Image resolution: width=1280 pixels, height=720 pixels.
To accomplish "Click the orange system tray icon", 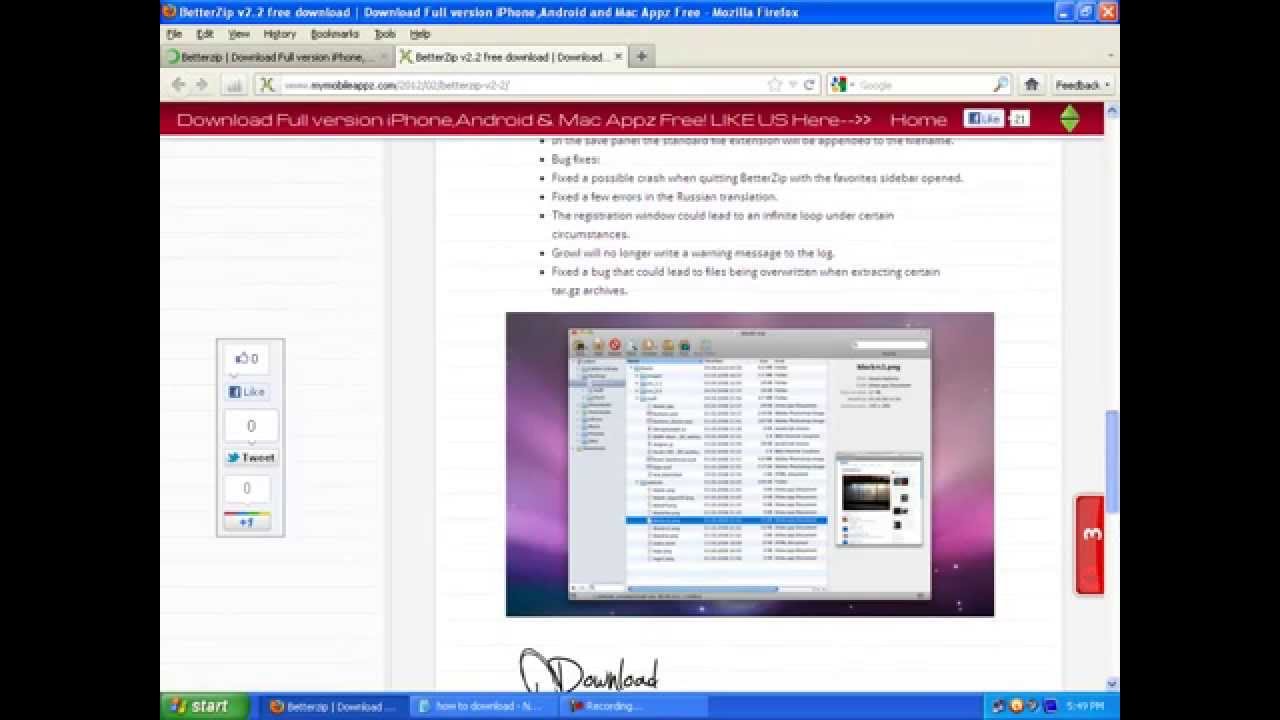I will (x=1016, y=706).
